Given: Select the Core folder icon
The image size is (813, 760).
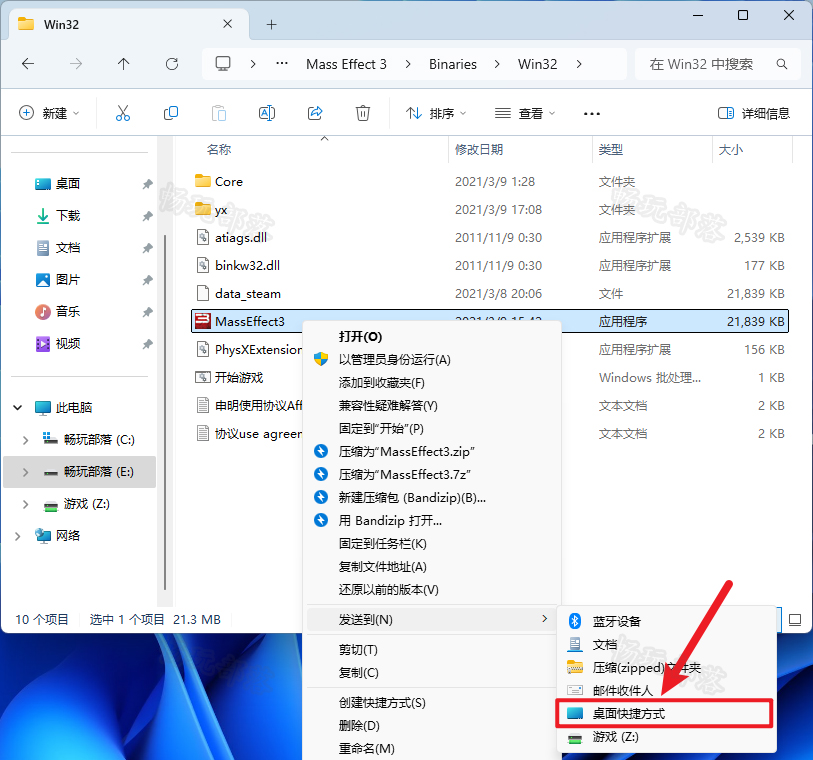Looking at the screenshot, I should tap(203, 181).
